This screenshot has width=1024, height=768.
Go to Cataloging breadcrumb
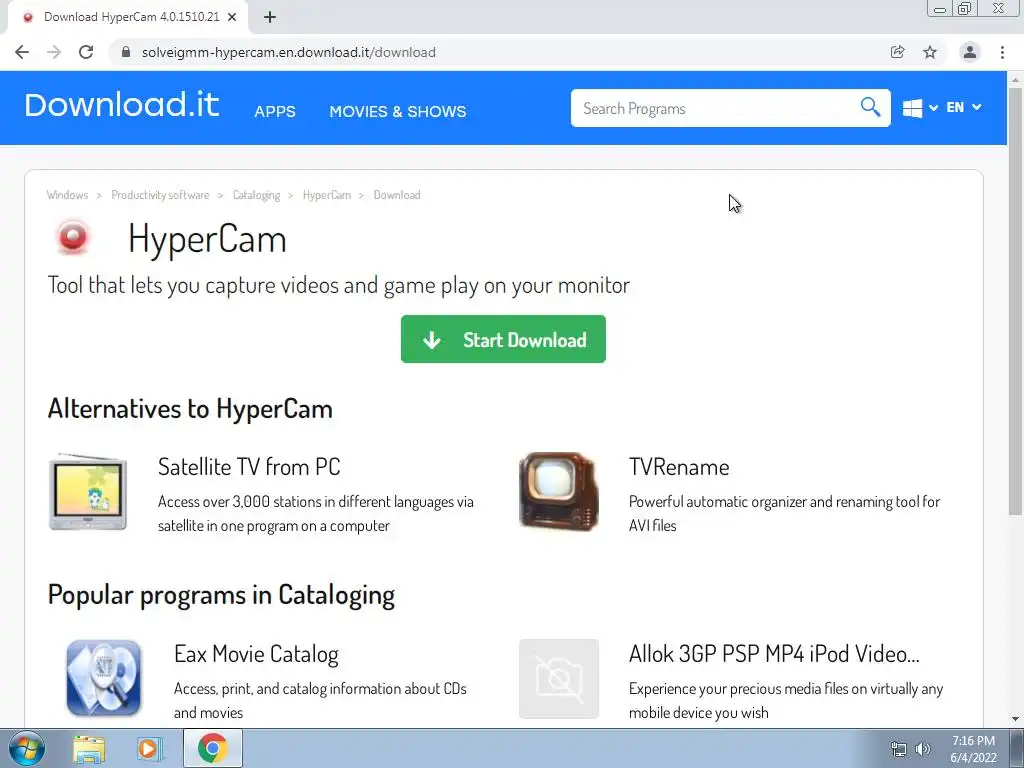click(x=256, y=195)
